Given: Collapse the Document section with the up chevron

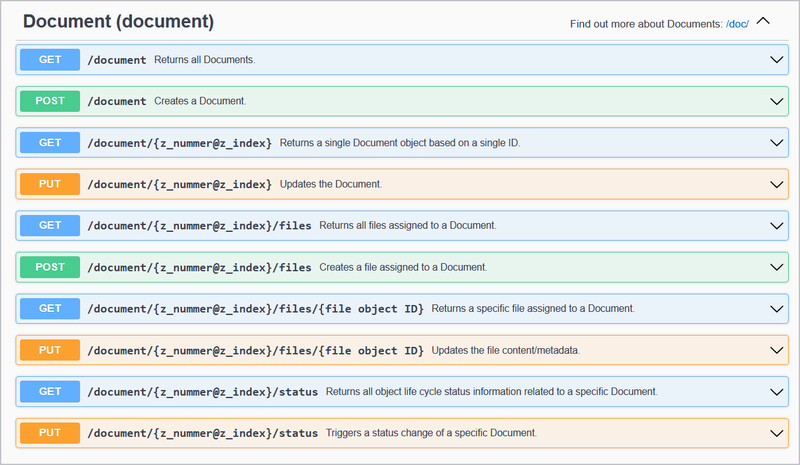Looking at the screenshot, I should click(x=763, y=21).
